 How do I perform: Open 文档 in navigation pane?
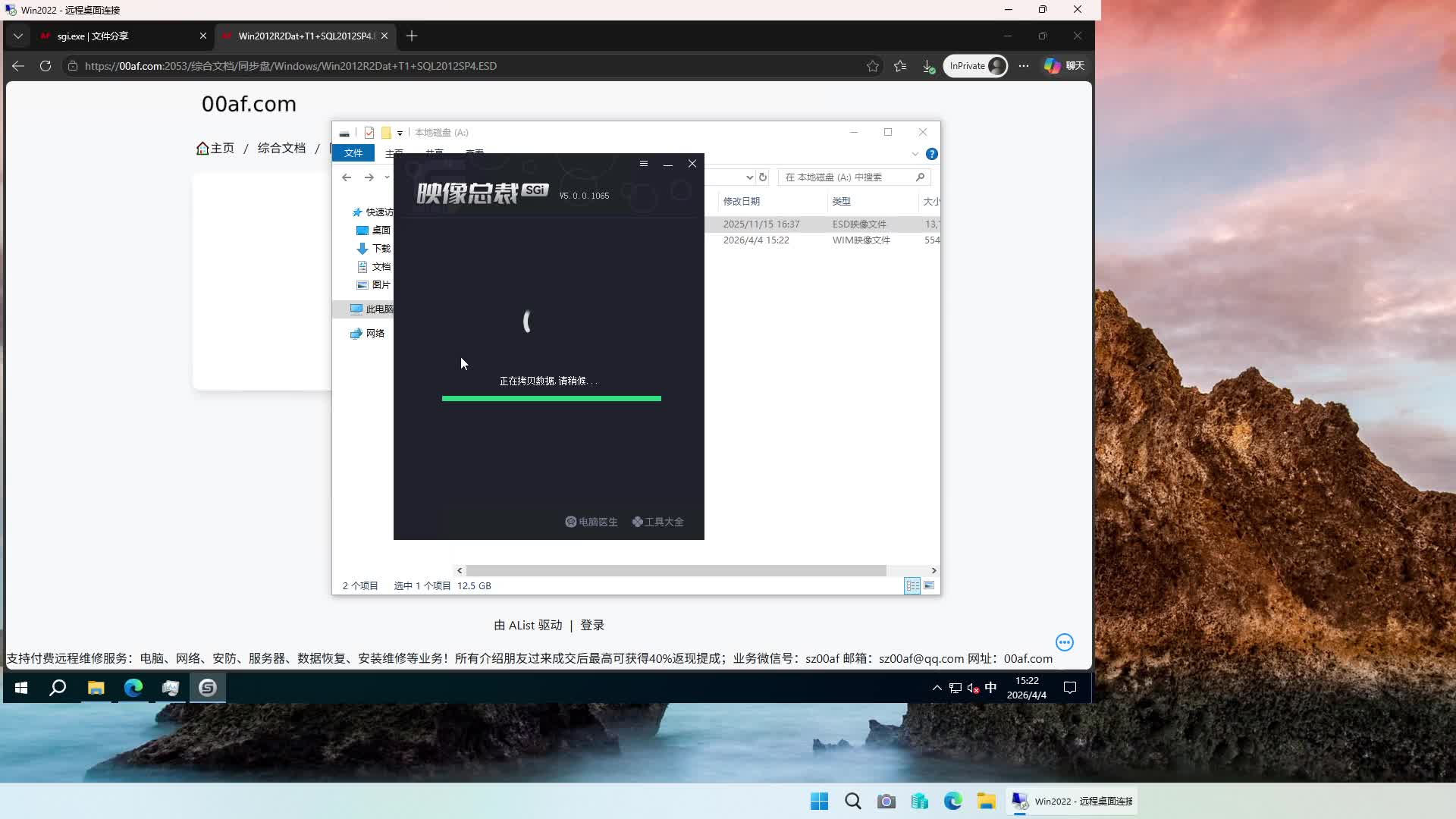point(374,267)
